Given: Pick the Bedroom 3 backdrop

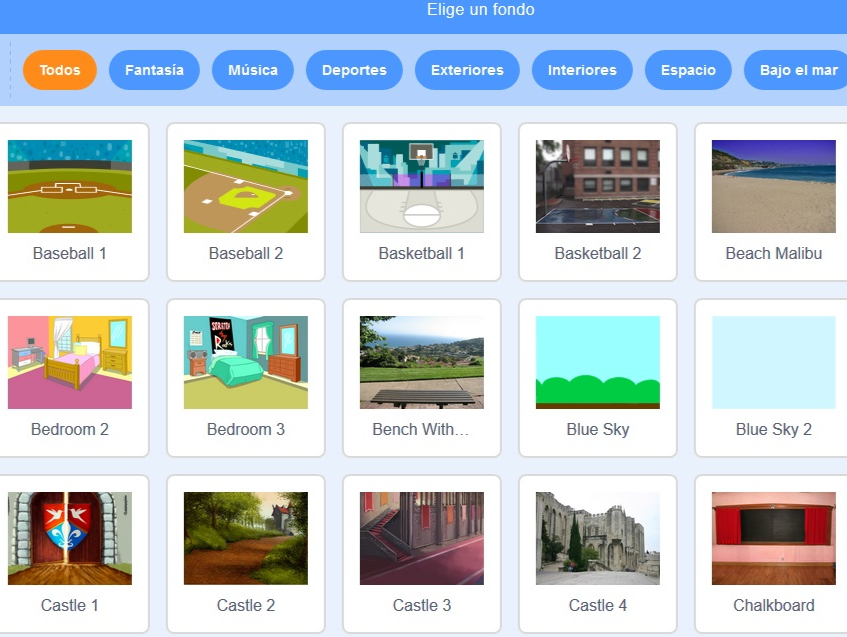Looking at the screenshot, I should click(246, 377).
